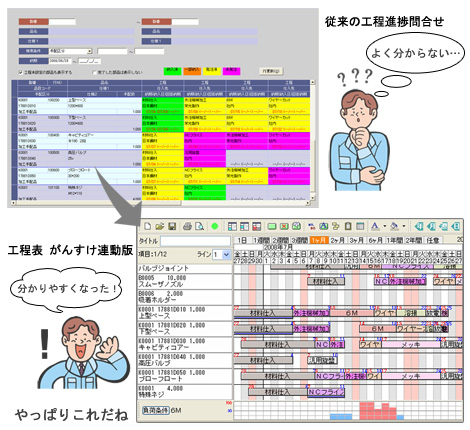Select the 3ヶ月 time range tab

[x=357, y=240]
